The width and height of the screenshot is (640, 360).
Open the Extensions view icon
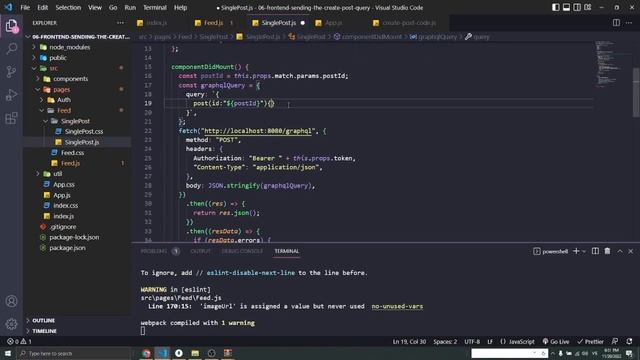(x=11, y=118)
